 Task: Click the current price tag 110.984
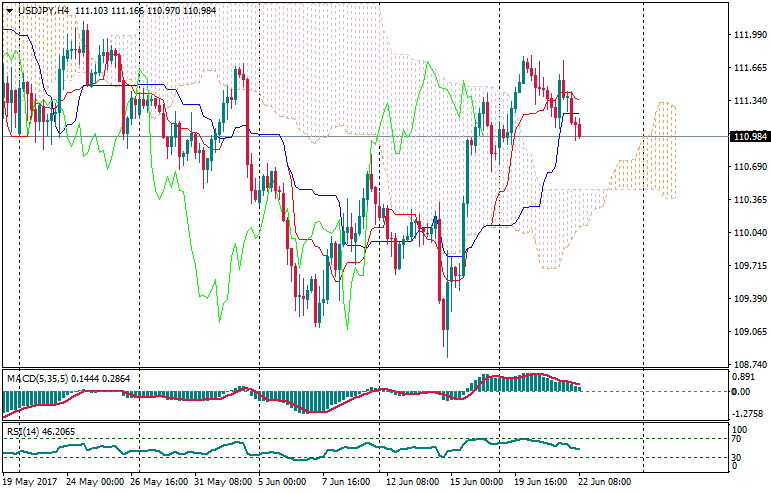pyautogui.click(x=749, y=136)
